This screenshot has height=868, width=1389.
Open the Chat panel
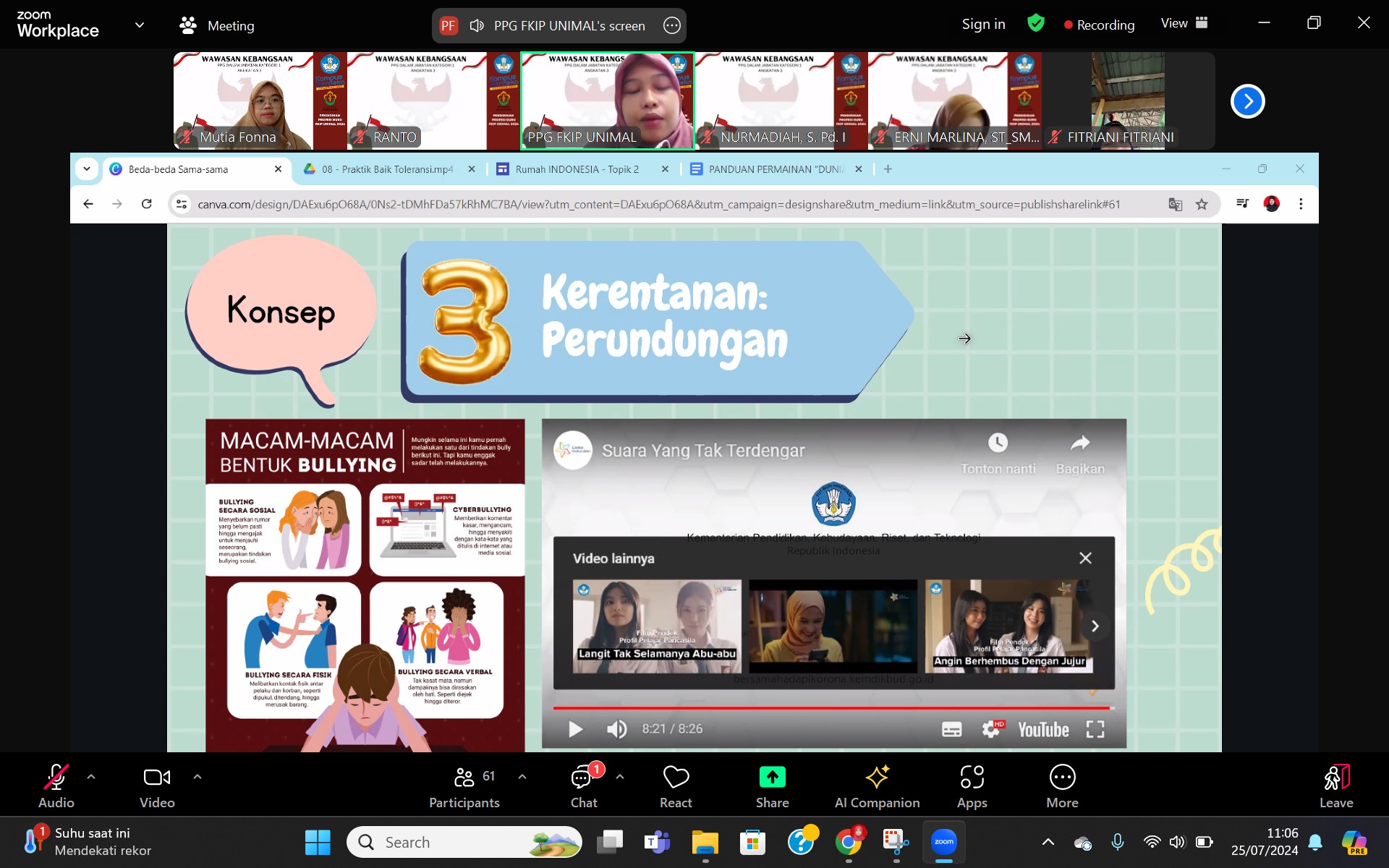click(x=584, y=786)
